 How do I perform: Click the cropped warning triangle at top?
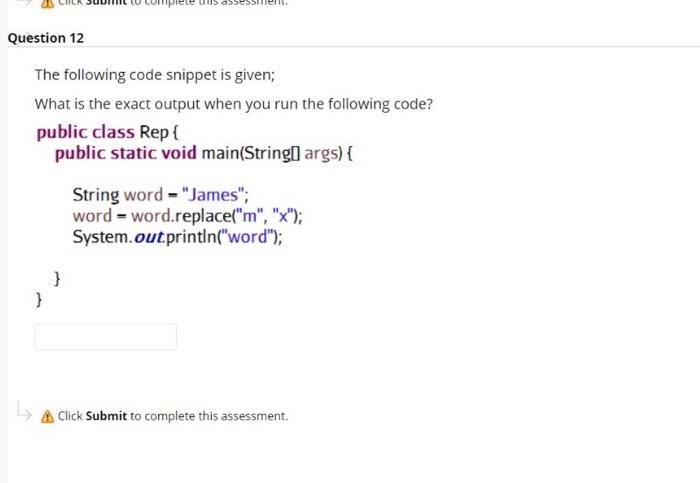click(x=47, y=4)
